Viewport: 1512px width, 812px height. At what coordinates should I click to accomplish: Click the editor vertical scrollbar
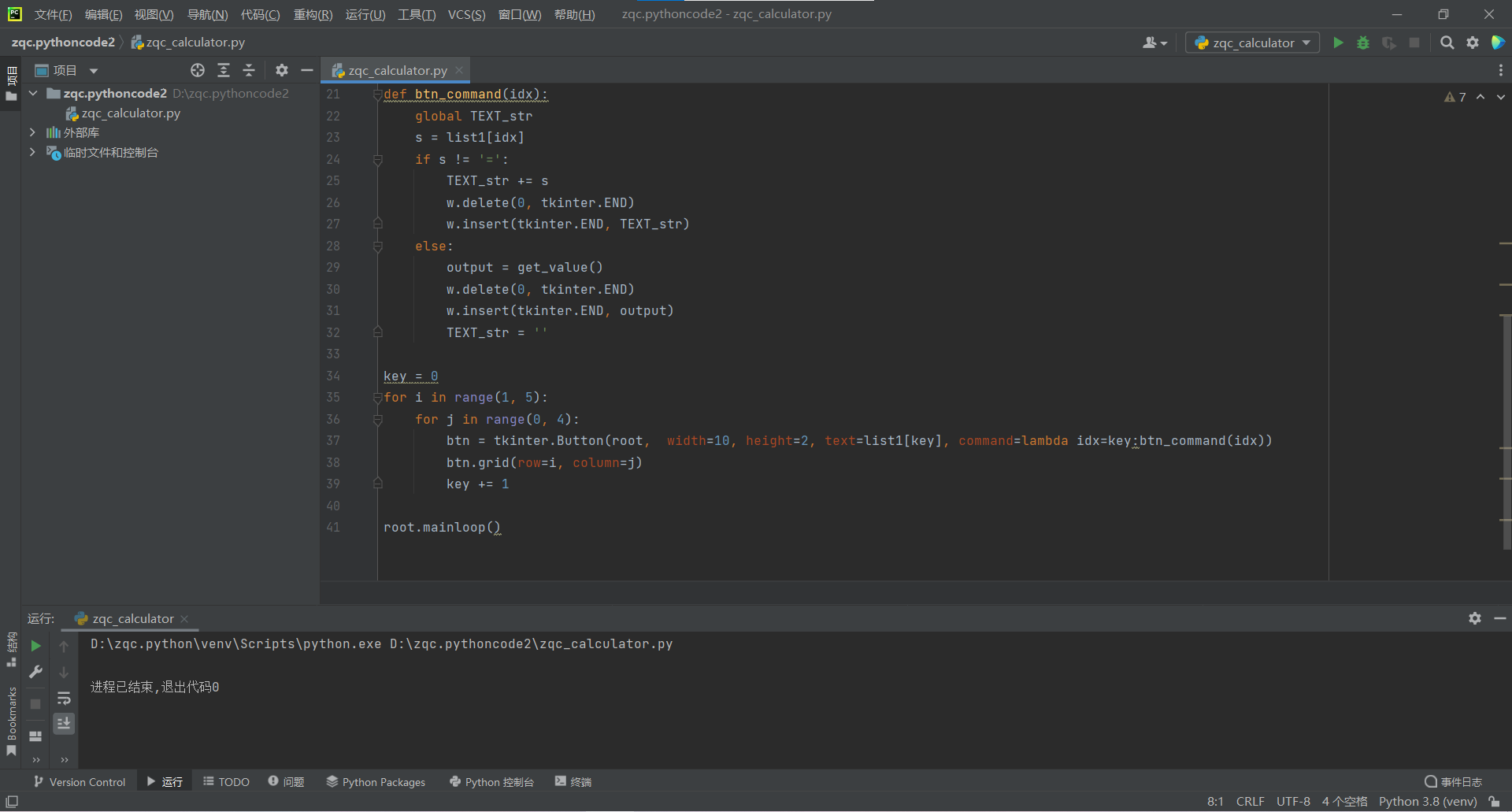click(x=1506, y=432)
